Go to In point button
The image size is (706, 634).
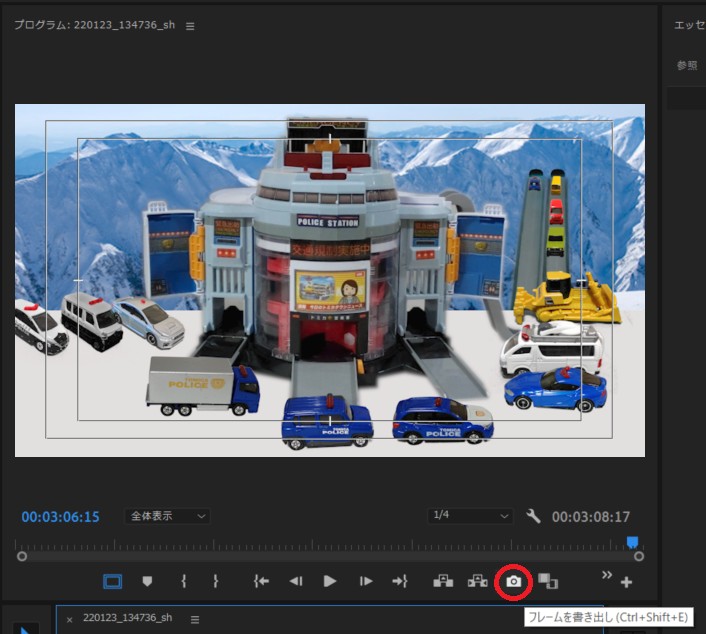[261, 581]
